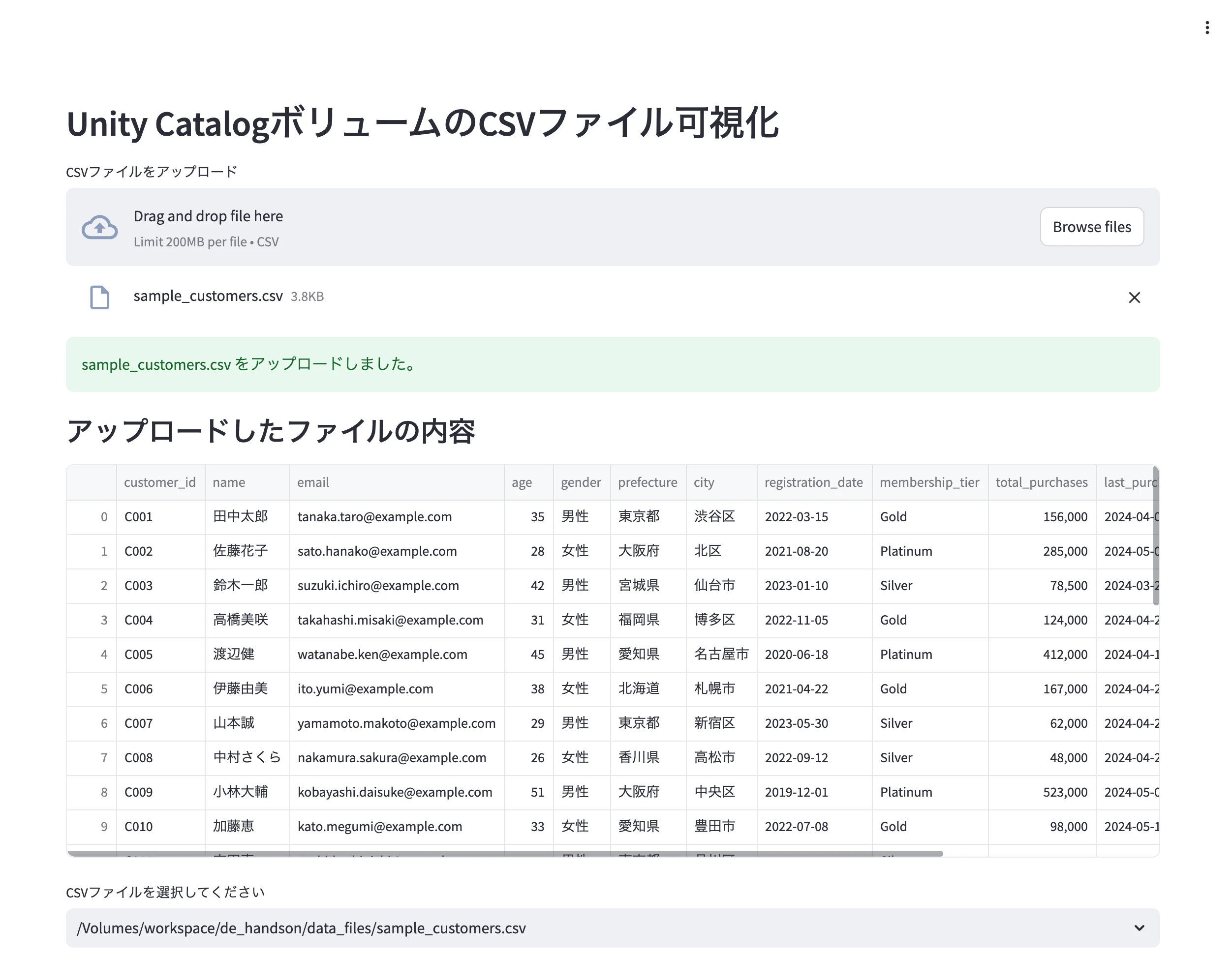
Task: Click the 福岡県 prefecture cell
Action: click(648, 620)
